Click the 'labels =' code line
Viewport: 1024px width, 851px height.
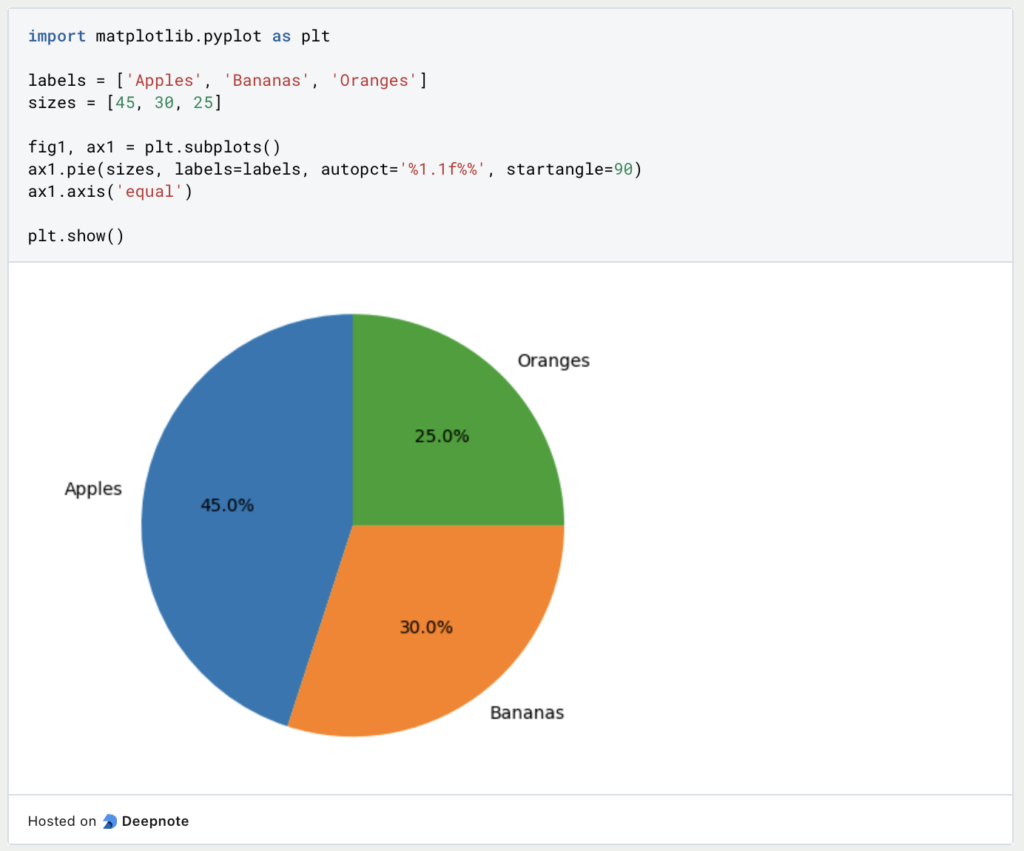click(227, 80)
